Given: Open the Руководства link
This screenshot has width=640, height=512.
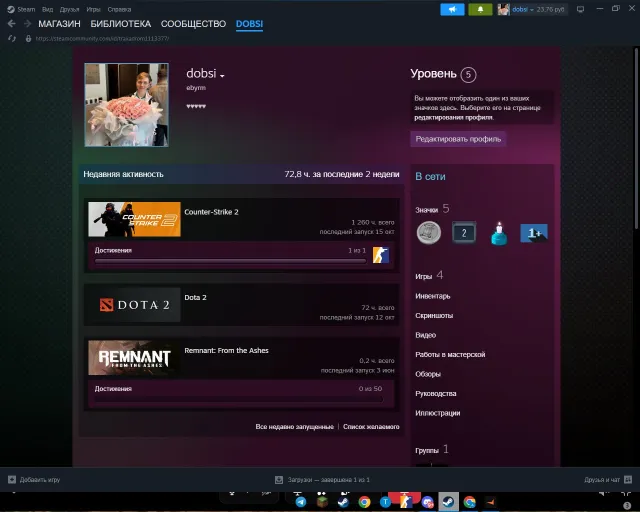Looking at the screenshot, I should (436, 394).
